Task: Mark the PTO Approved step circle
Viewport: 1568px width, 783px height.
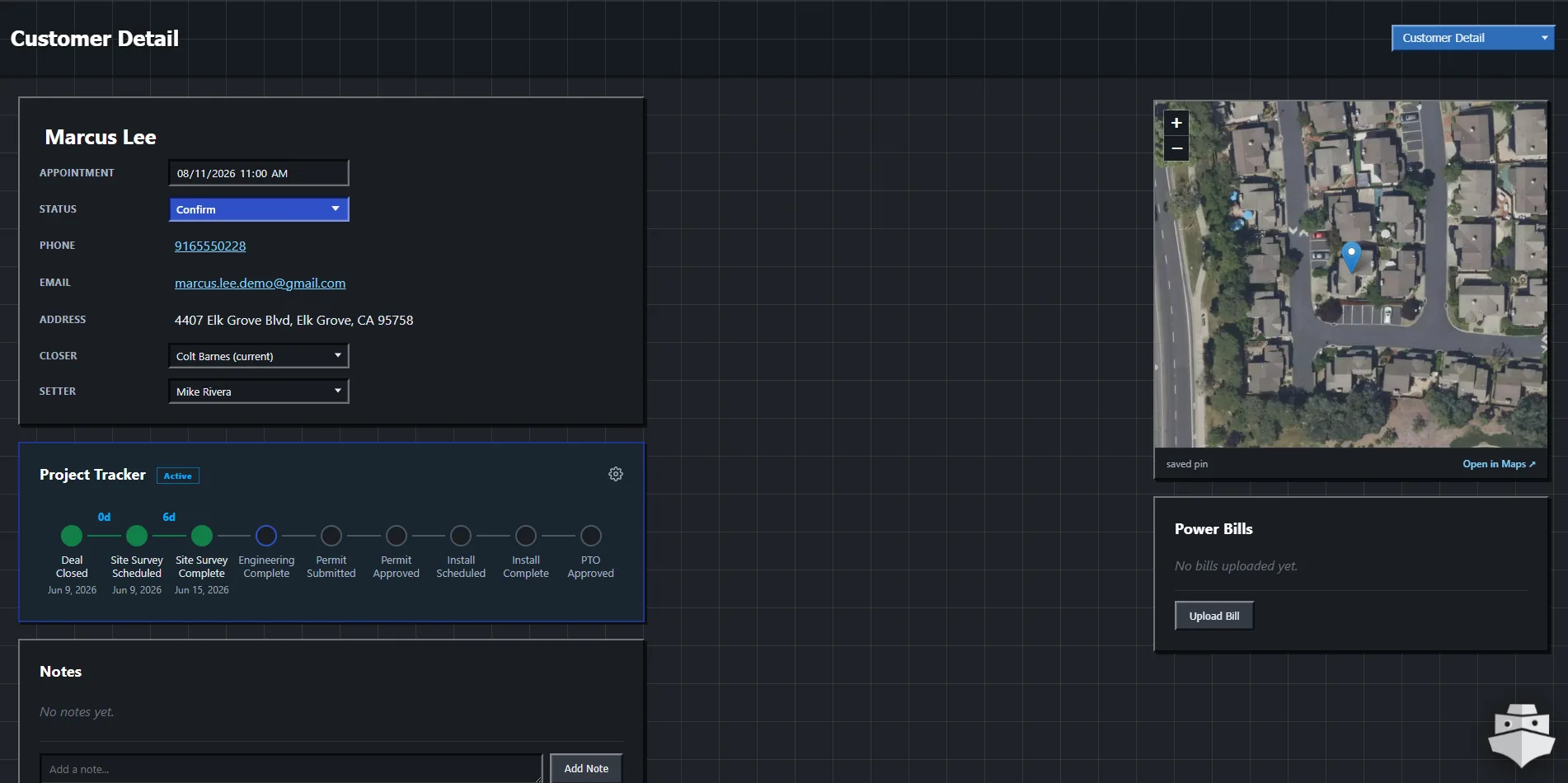Action: tap(591, 536)
